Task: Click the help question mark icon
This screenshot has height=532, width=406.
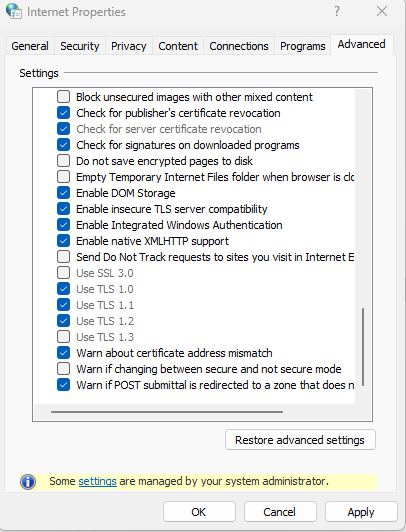Action: (x=336, y=11)
